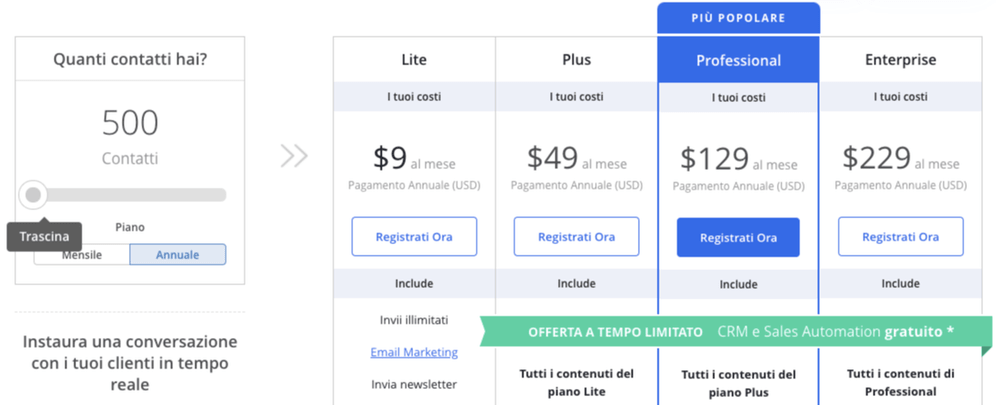1000x405 pixels.
Task: Click the Trascina tooltip
Action: point(44,237)
